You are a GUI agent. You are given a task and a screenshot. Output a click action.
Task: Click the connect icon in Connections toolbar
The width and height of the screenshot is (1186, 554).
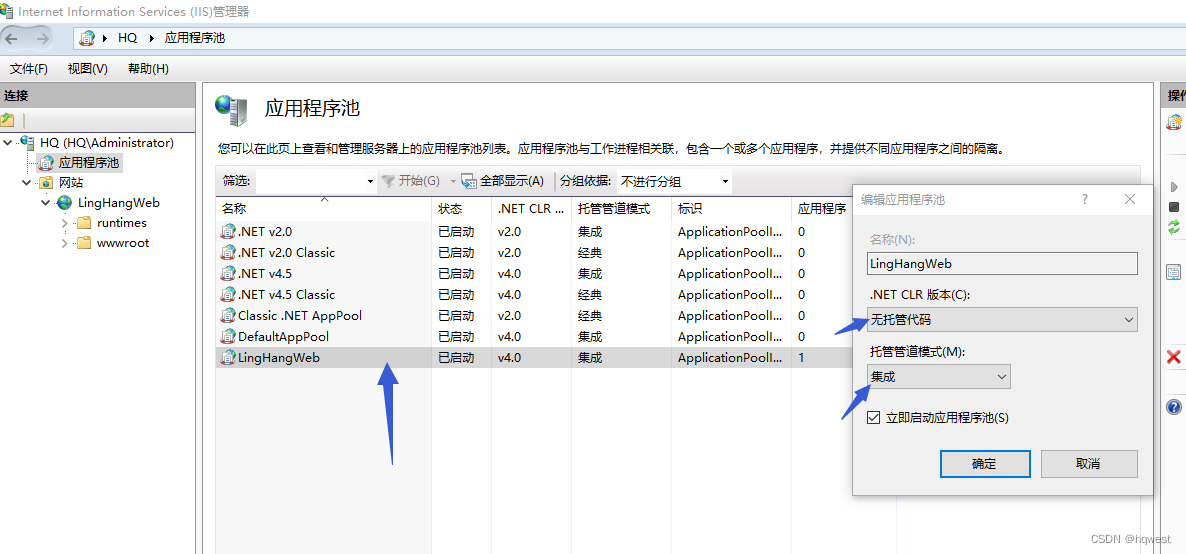pos(8,120)
